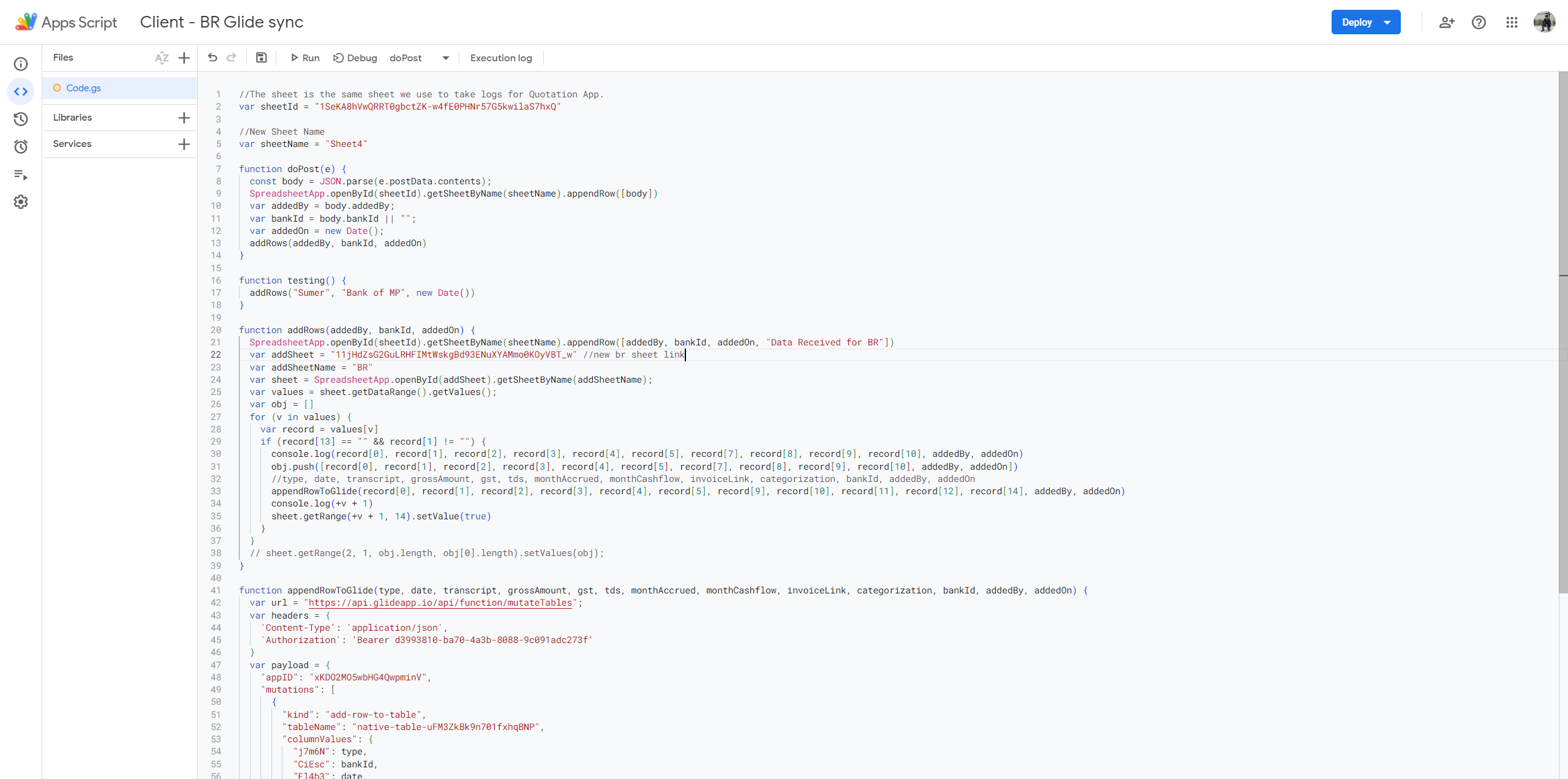The image size is (1568, 779).
Task: Expand the doPost function selector dropdown
Action: pyautogui.click(x=445, y=58)
